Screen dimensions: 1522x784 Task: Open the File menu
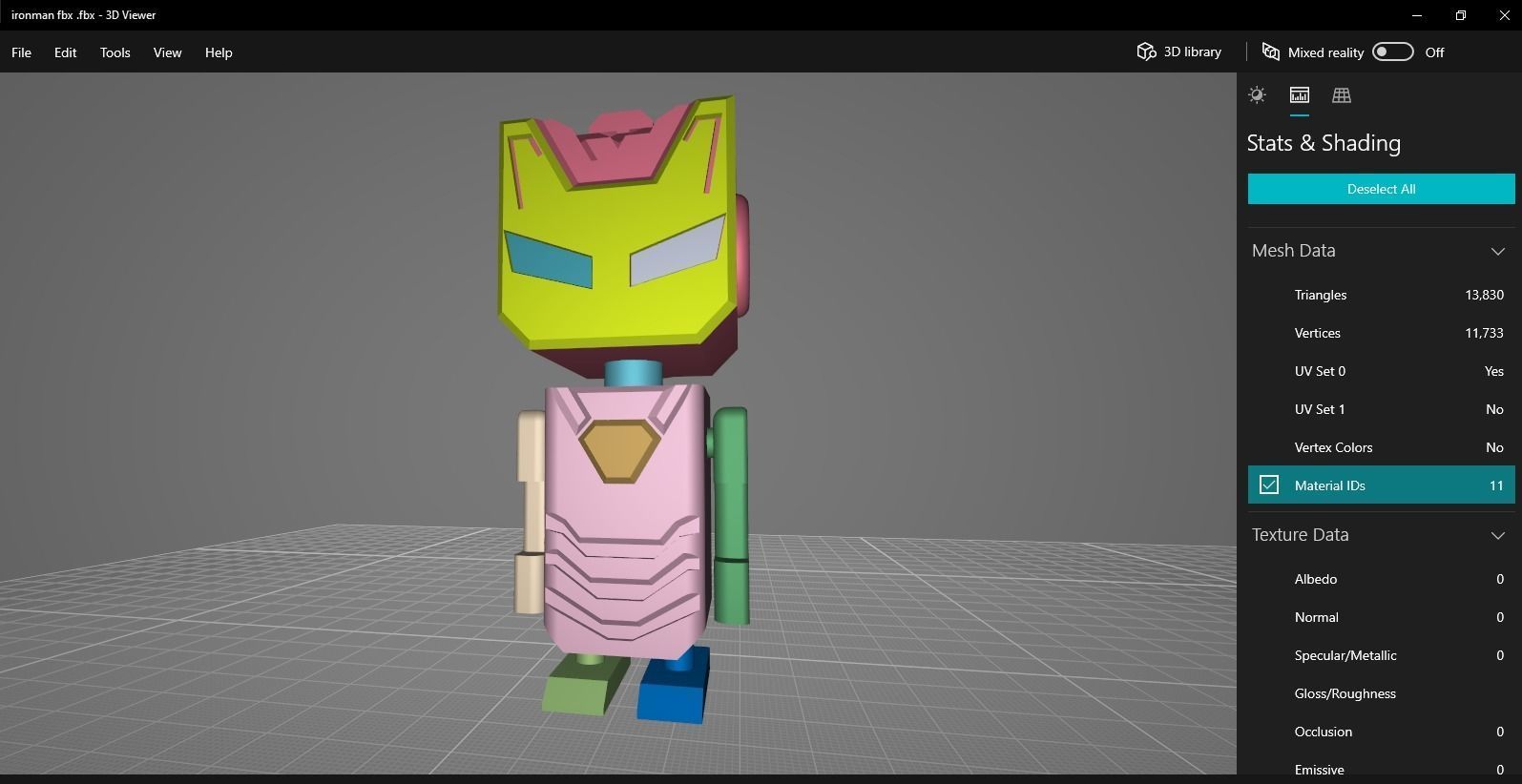coord(21,52)
